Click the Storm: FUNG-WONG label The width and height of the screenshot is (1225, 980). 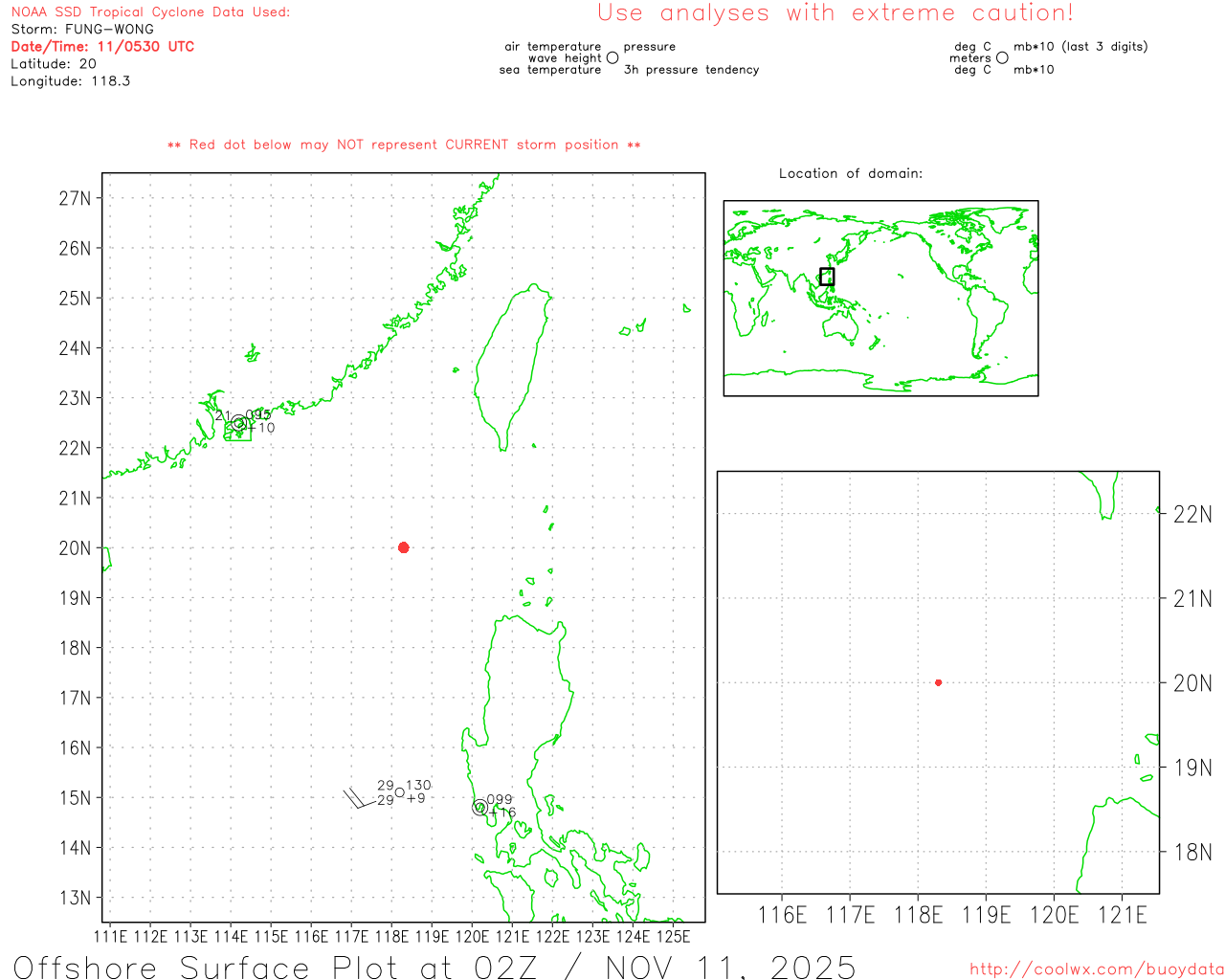pos(82,29)
